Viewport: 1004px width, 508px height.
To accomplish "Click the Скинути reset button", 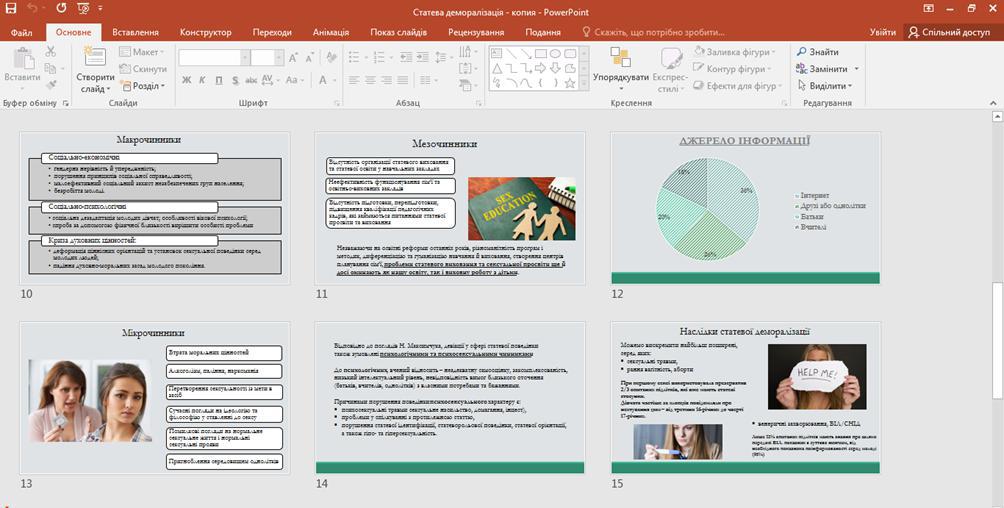I will (144, 69).
